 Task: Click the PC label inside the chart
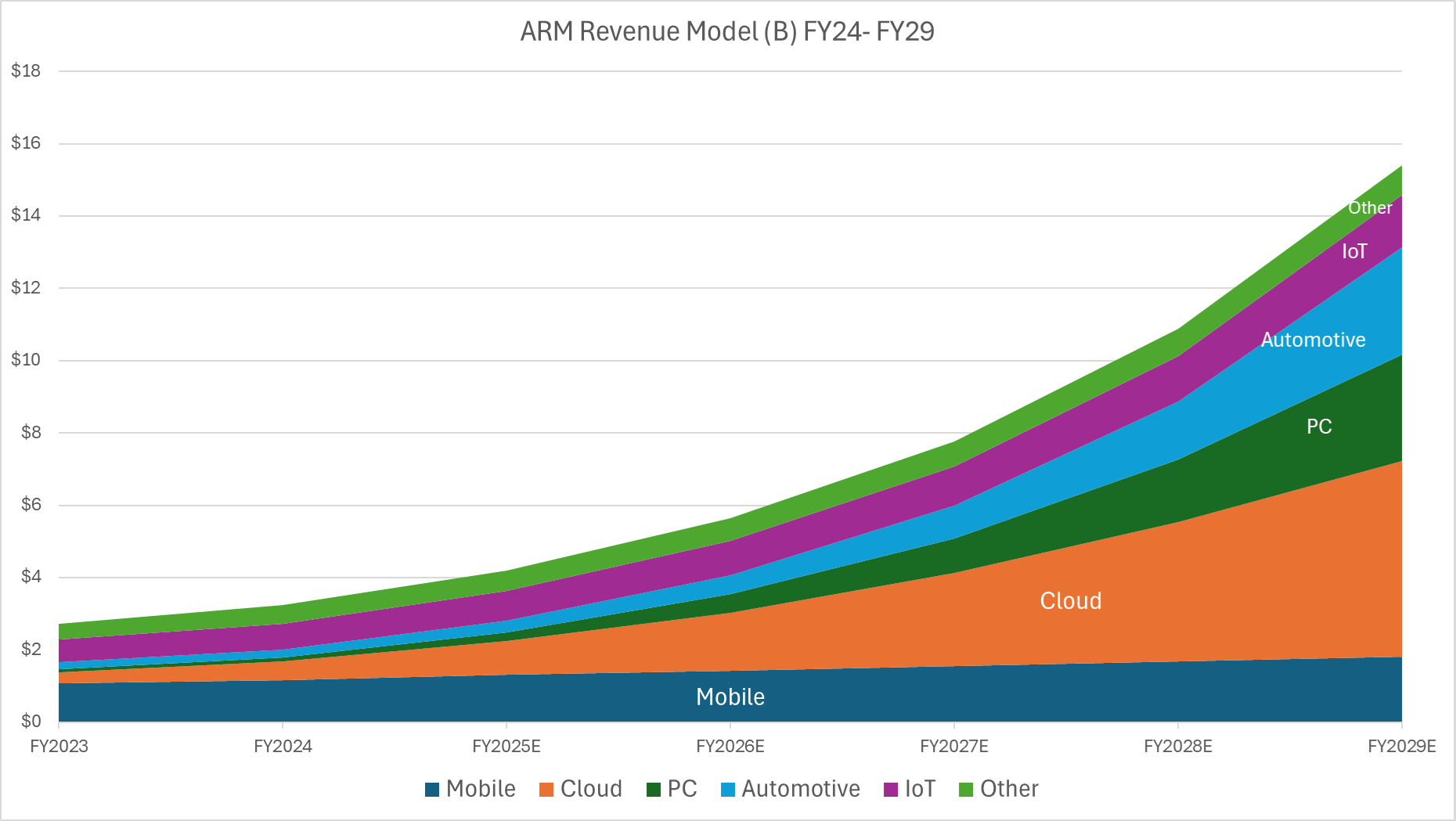(x=1317, y=427)
